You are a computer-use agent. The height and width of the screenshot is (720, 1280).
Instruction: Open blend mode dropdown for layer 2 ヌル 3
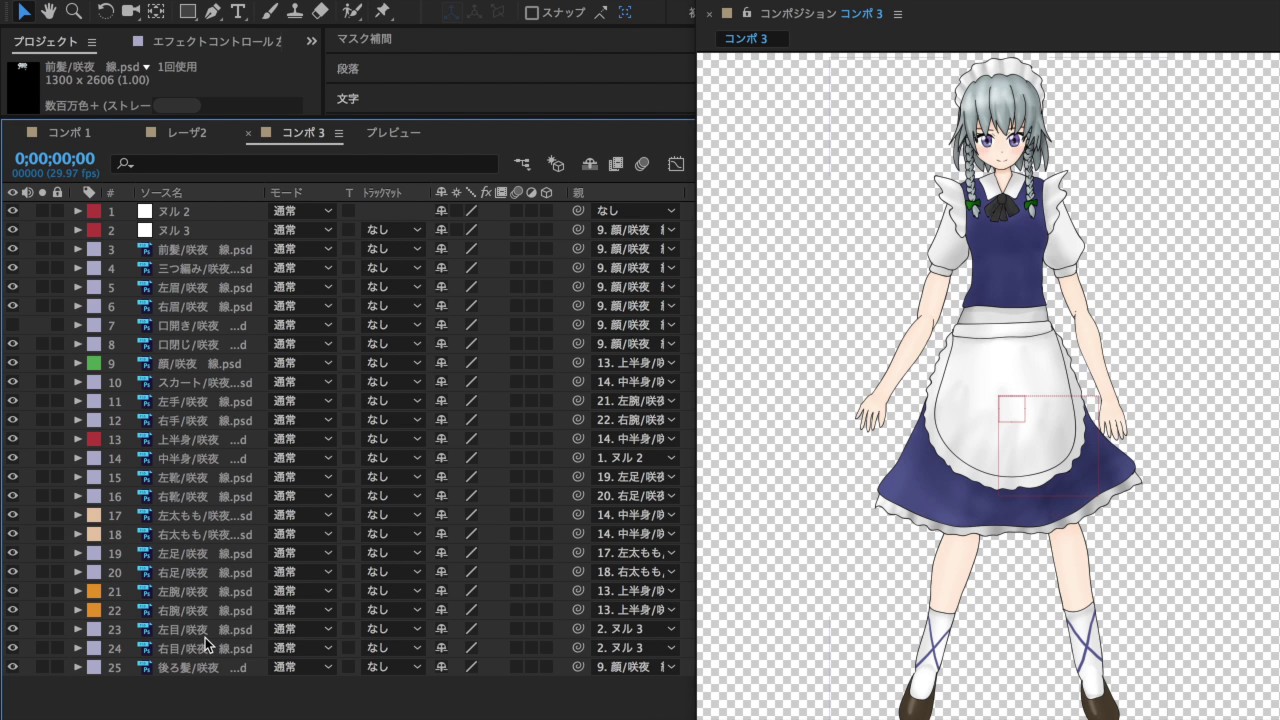pyautogui.click(x=302, y=230)
